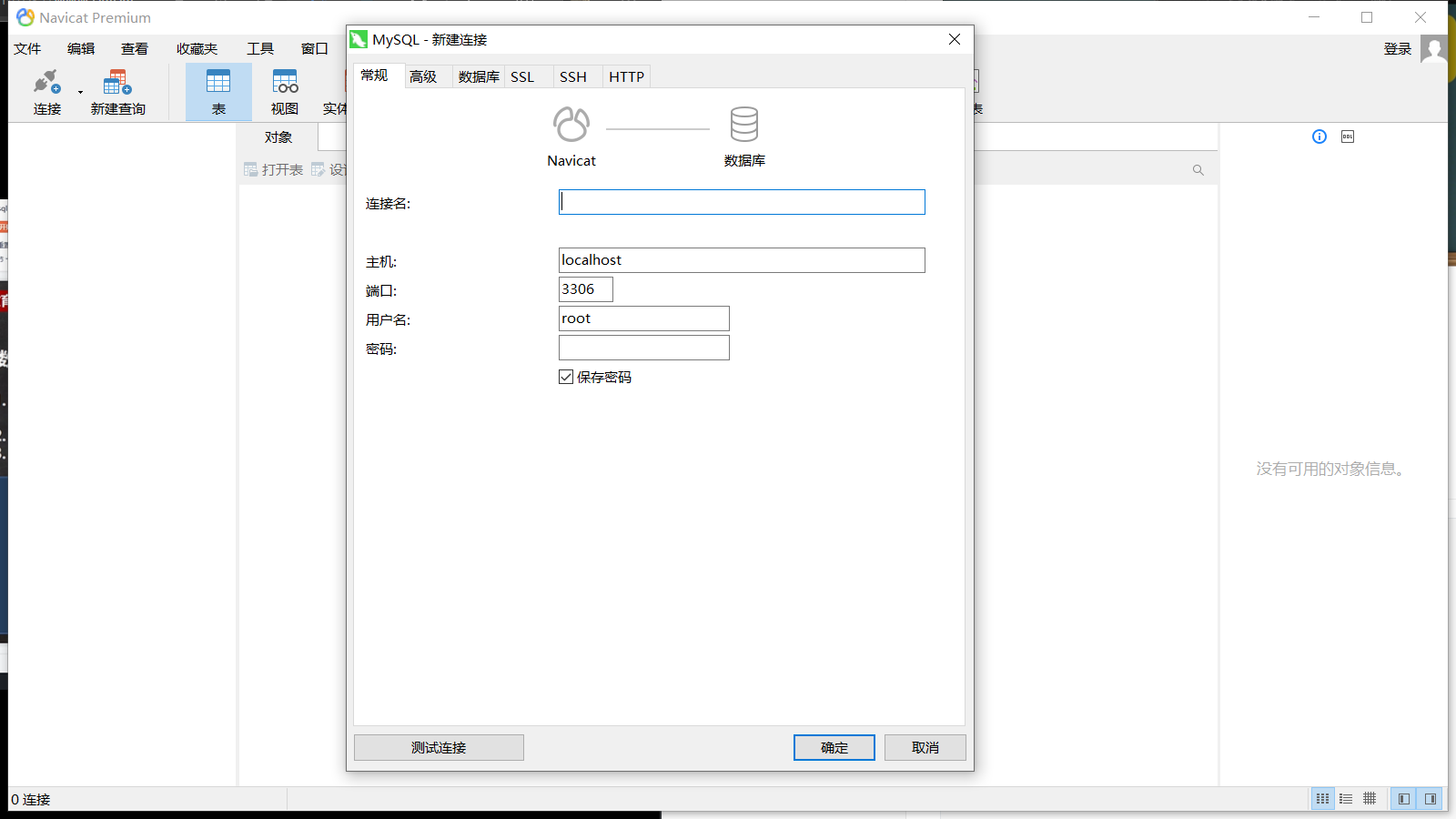Close the MySQL new connection dialog

tap(955, 39)
